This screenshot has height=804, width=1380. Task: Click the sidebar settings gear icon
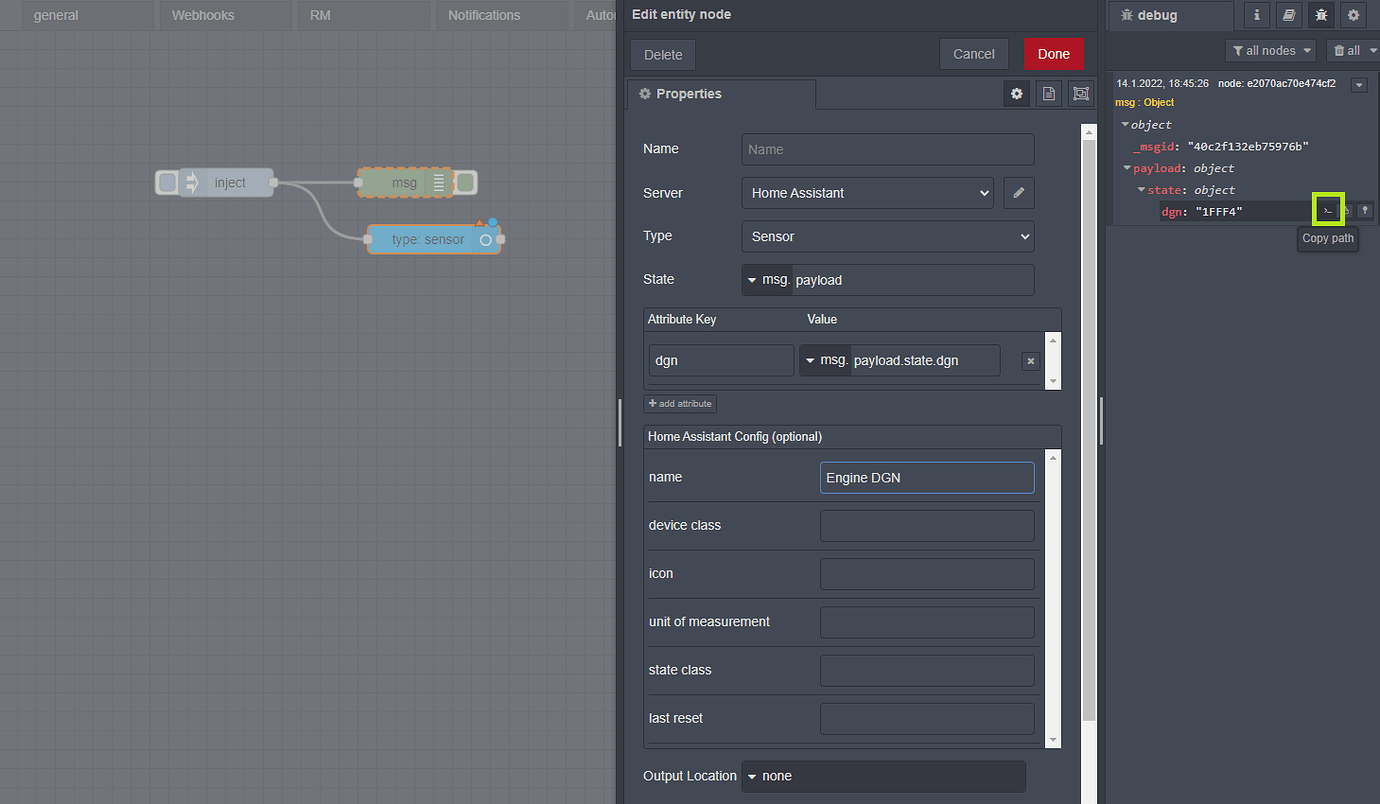(x=1353, y=15)
